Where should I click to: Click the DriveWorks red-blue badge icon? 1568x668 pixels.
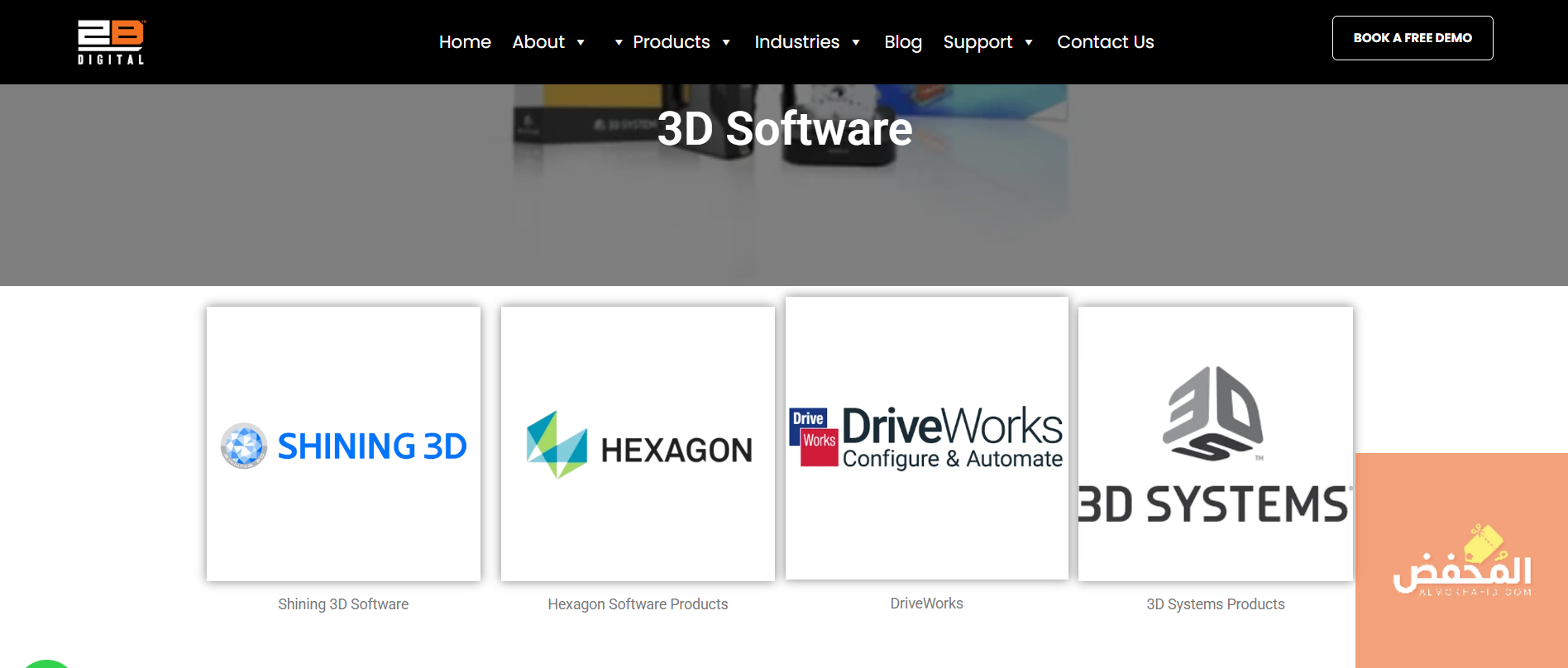[x=814, y=437]
